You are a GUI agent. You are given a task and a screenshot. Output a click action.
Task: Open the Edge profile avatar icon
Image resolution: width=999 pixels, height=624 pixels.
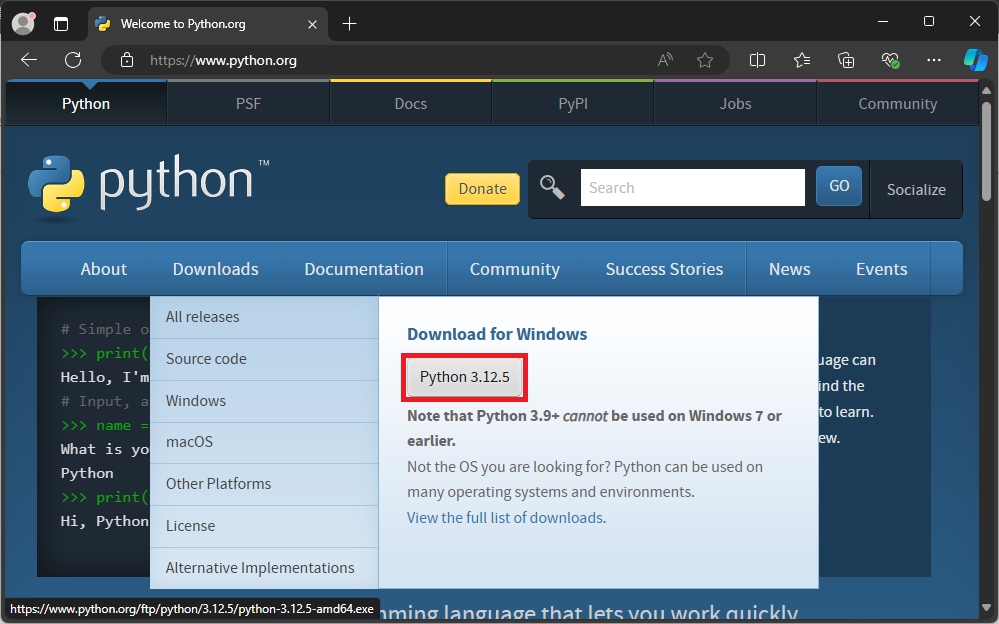click(24, 24)
